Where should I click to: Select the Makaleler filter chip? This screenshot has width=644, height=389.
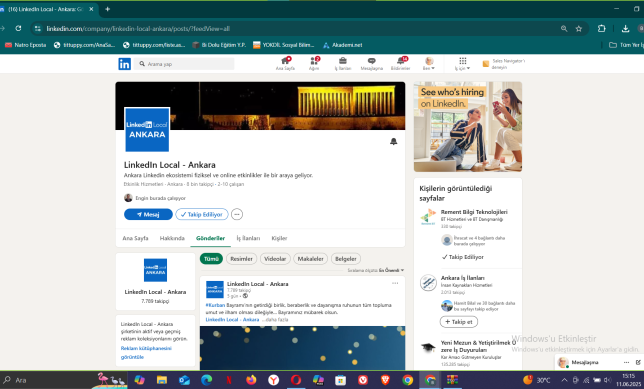click(310, 259)
